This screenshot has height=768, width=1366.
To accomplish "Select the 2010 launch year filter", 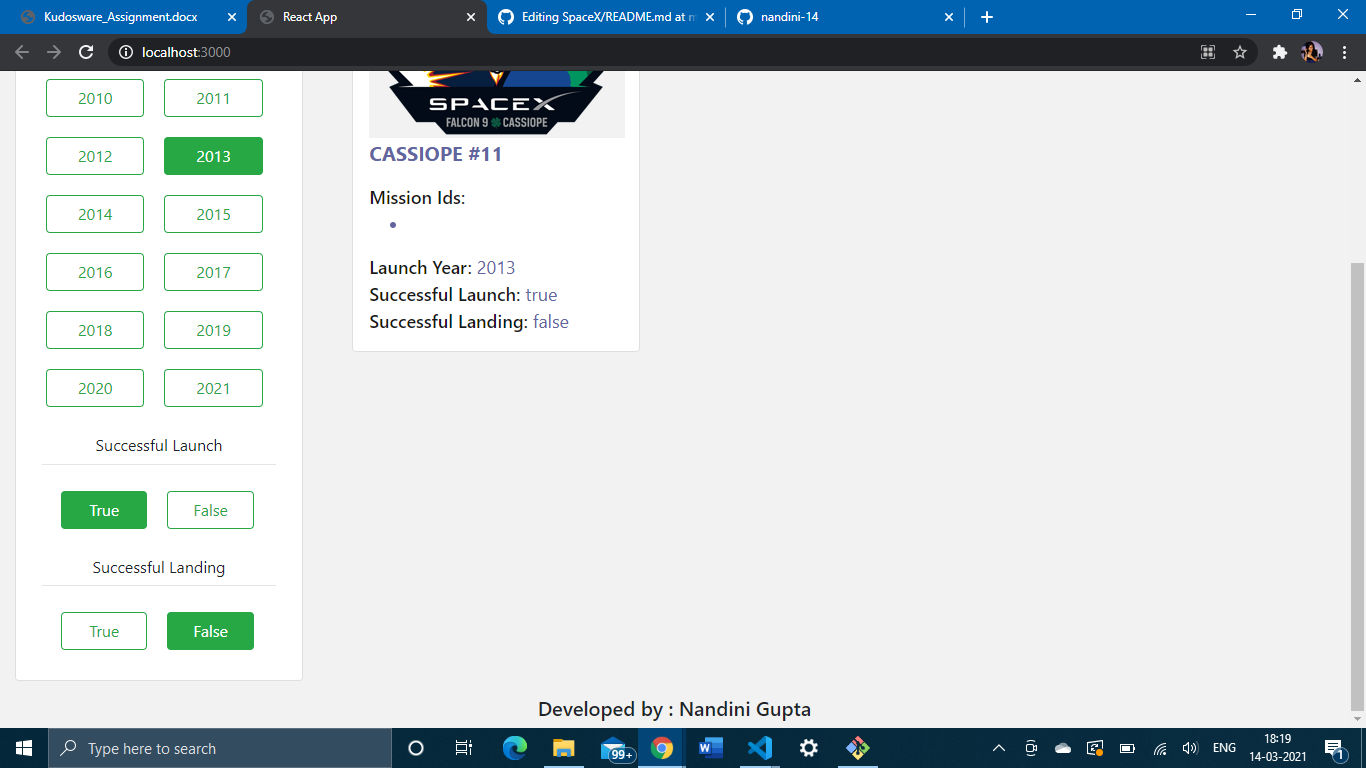I will pos(95,98).
